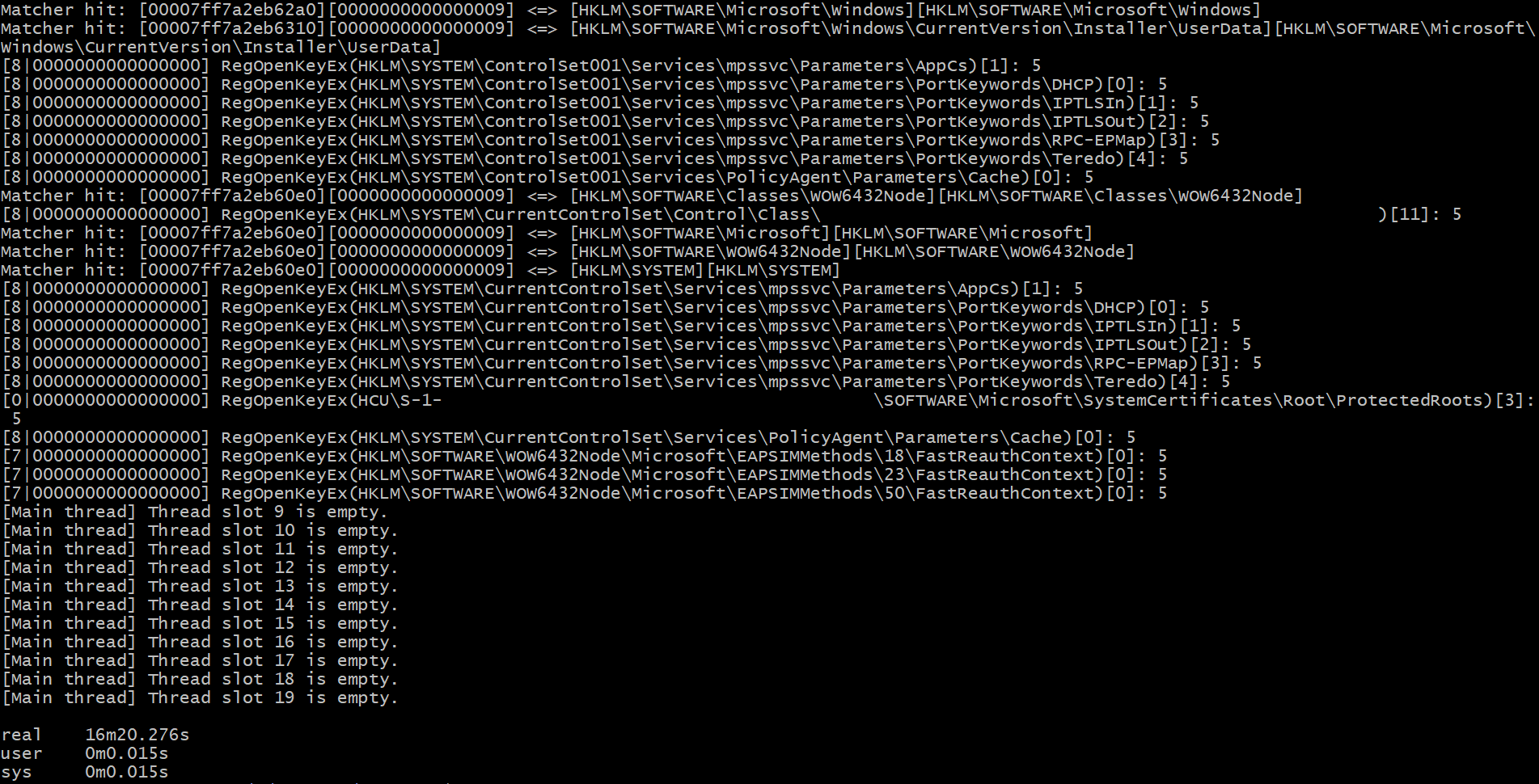Click the EAPSIMMethods\18 FastReauthContext line

click(x=585, y=456)
